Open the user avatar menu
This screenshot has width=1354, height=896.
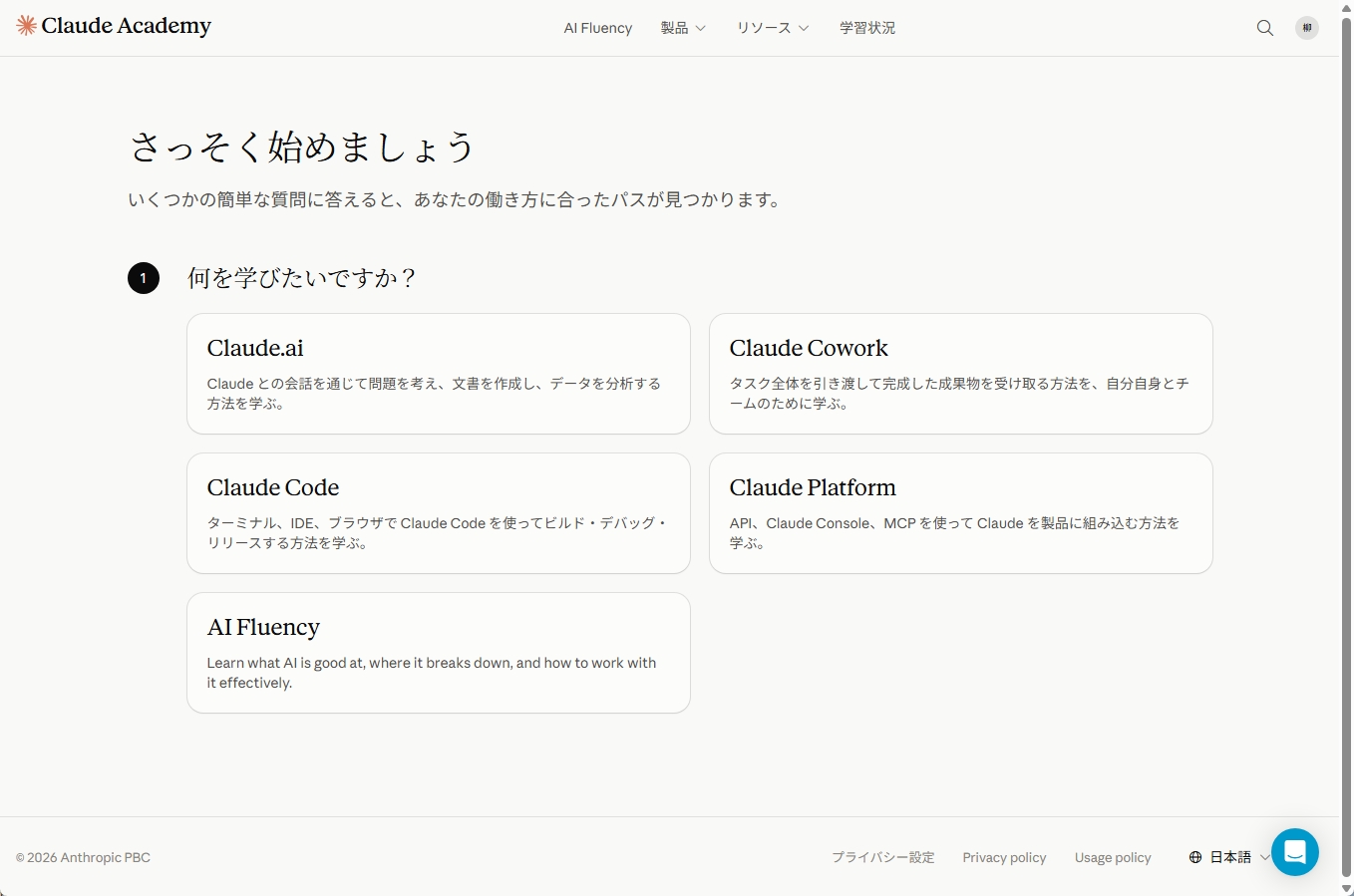tap(1307, 28)
